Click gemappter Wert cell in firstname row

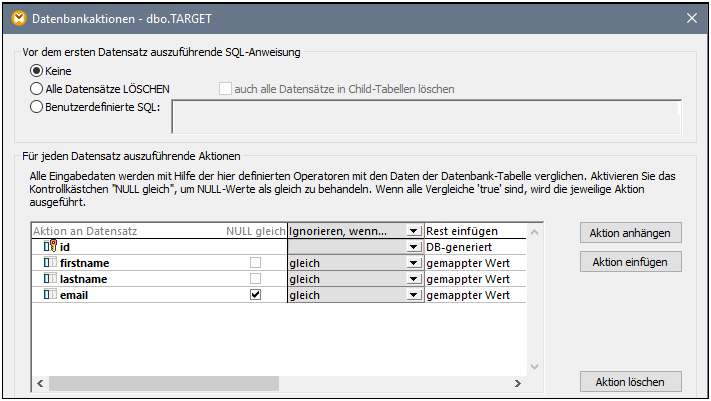[x=475, y=263]
